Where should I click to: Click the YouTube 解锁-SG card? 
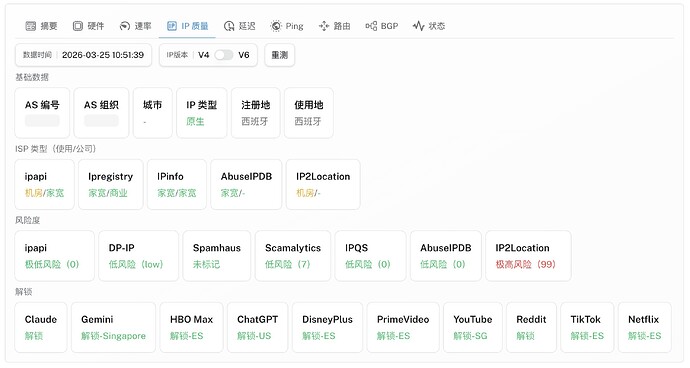(x=473, y=327)
